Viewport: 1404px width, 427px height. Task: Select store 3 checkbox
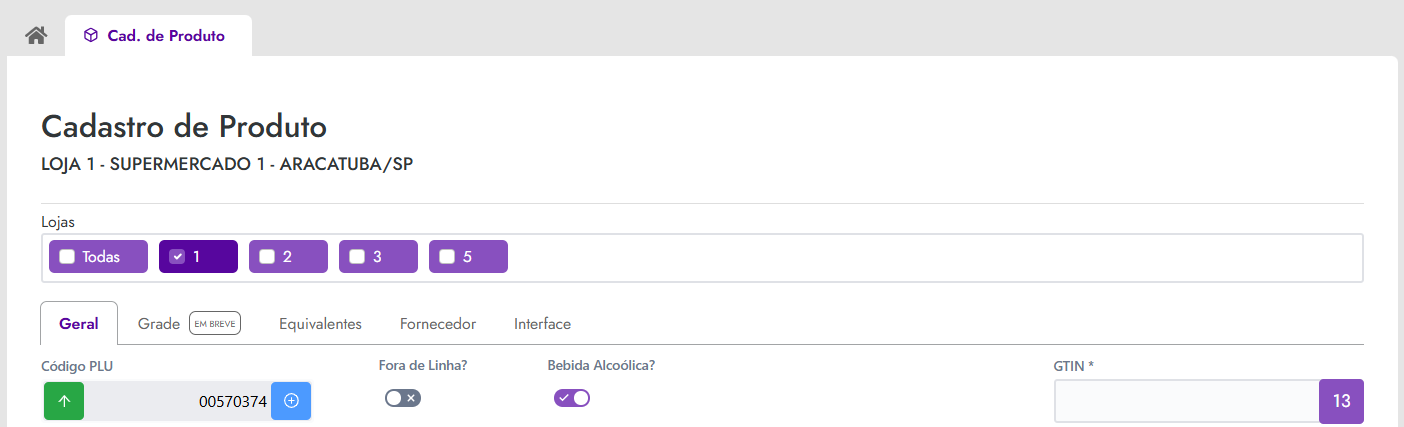pos(357,257)
